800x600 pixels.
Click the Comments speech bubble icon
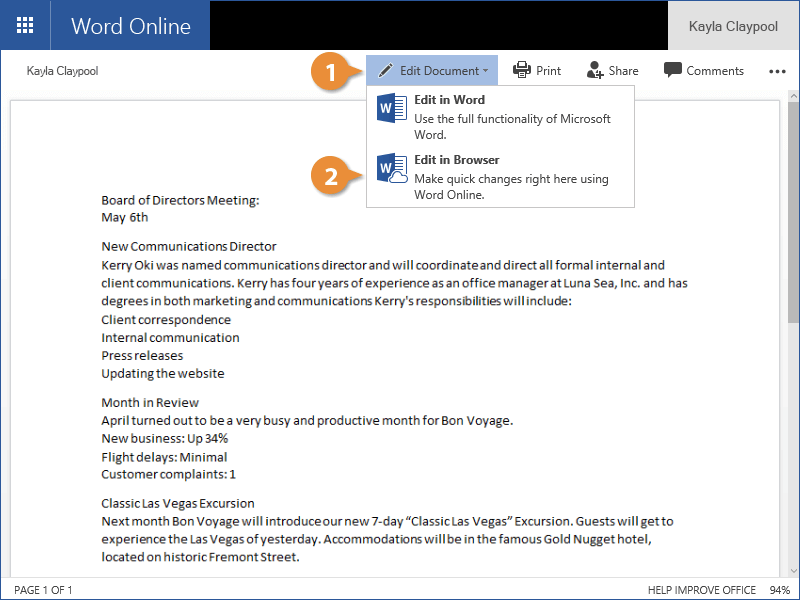673,71
